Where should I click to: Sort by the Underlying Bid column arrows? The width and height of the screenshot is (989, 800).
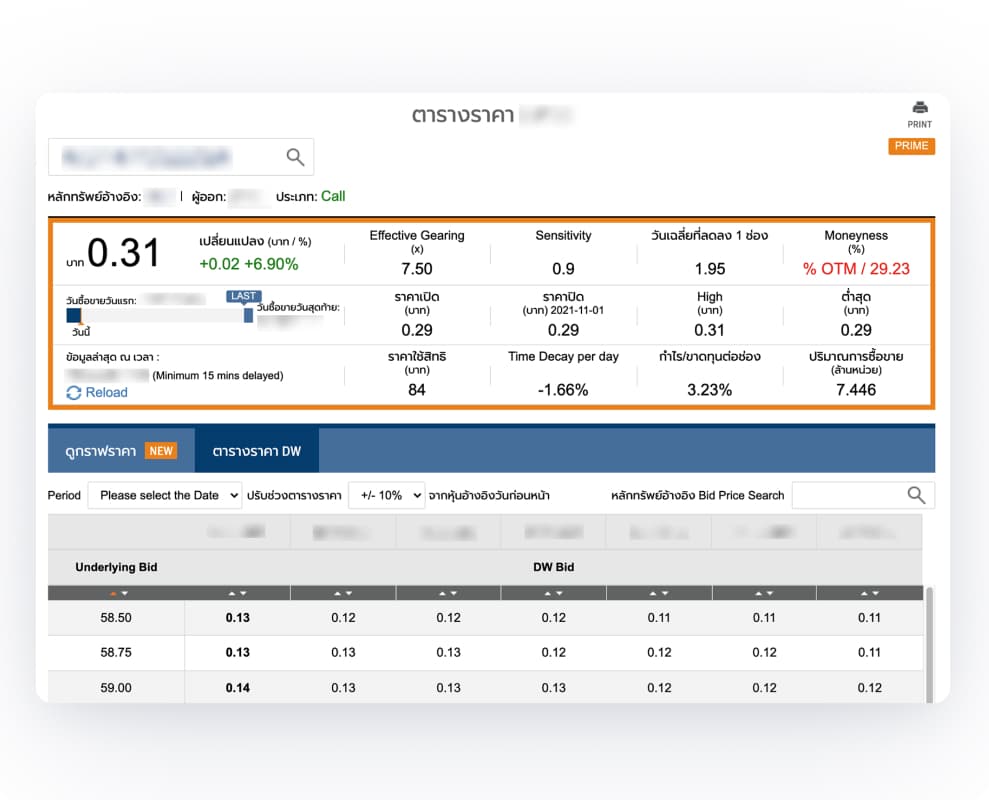tap(117, 593)
